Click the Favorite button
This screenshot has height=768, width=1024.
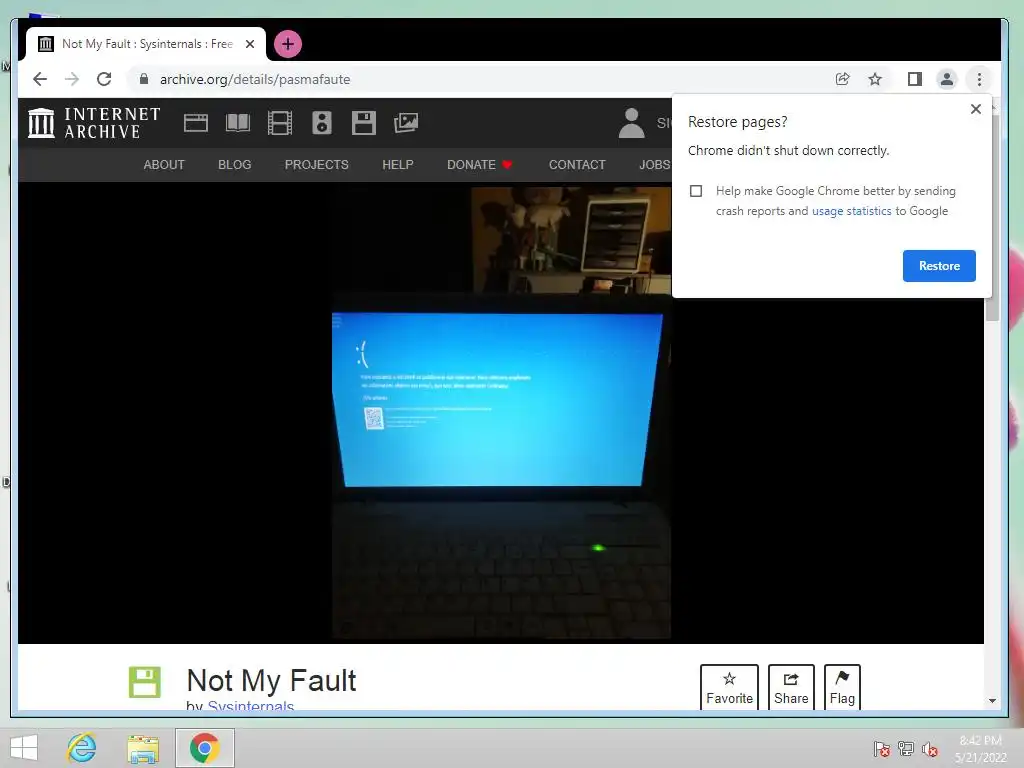tap(729, 686)
